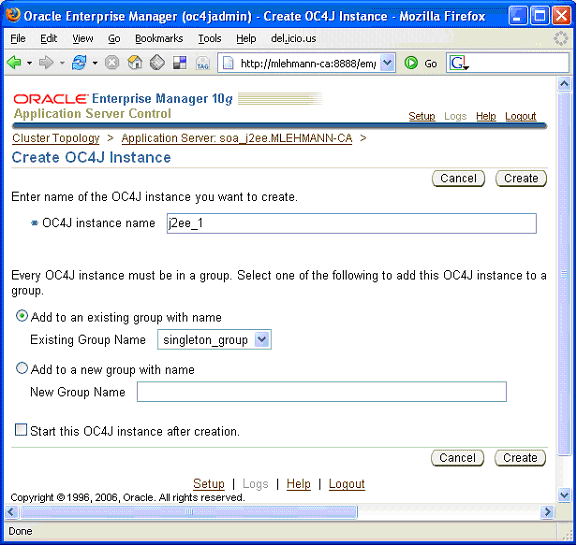576x545 pixels.
Task: Click the New Group Name text field
Action: pos(322,391)
